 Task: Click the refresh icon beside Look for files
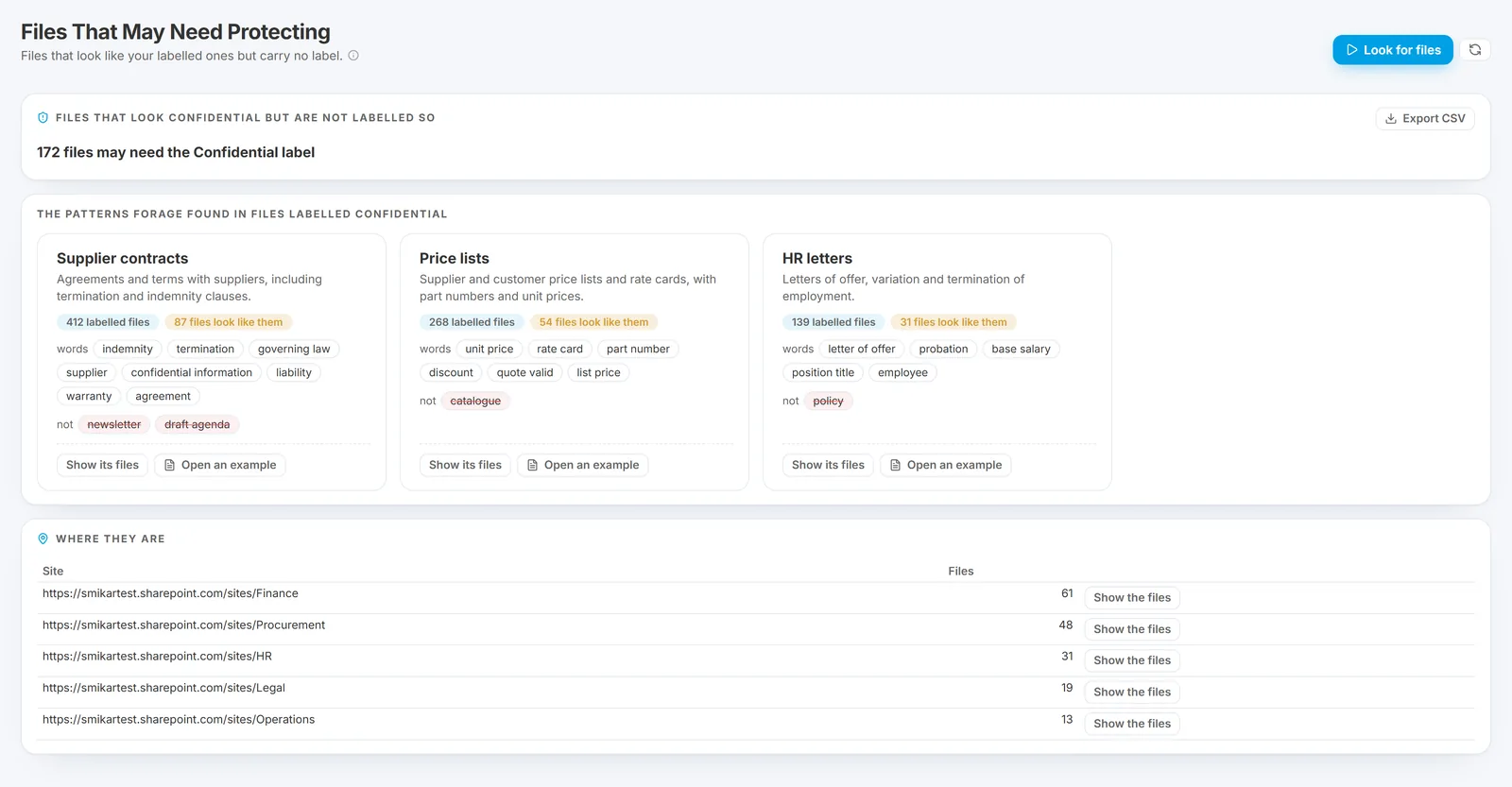pos(1474,50)
